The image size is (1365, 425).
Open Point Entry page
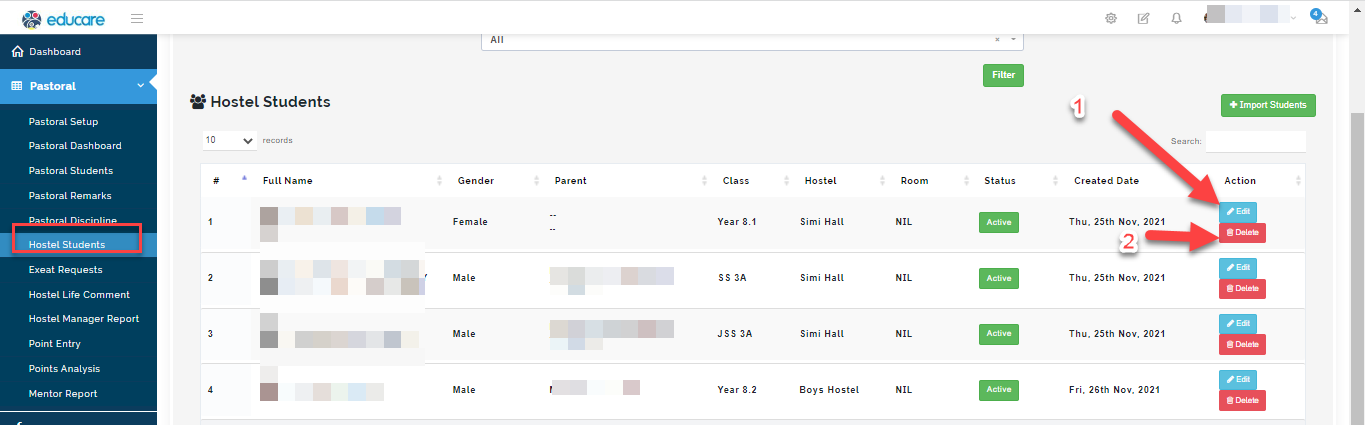pyautogui.click(x=55, y=344)
